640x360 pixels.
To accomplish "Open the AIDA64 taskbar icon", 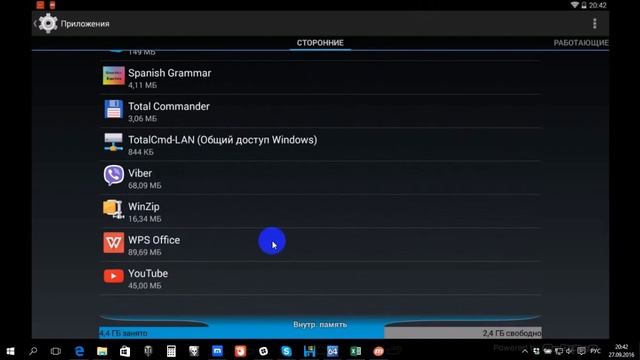I will click(x=332, y=351).
